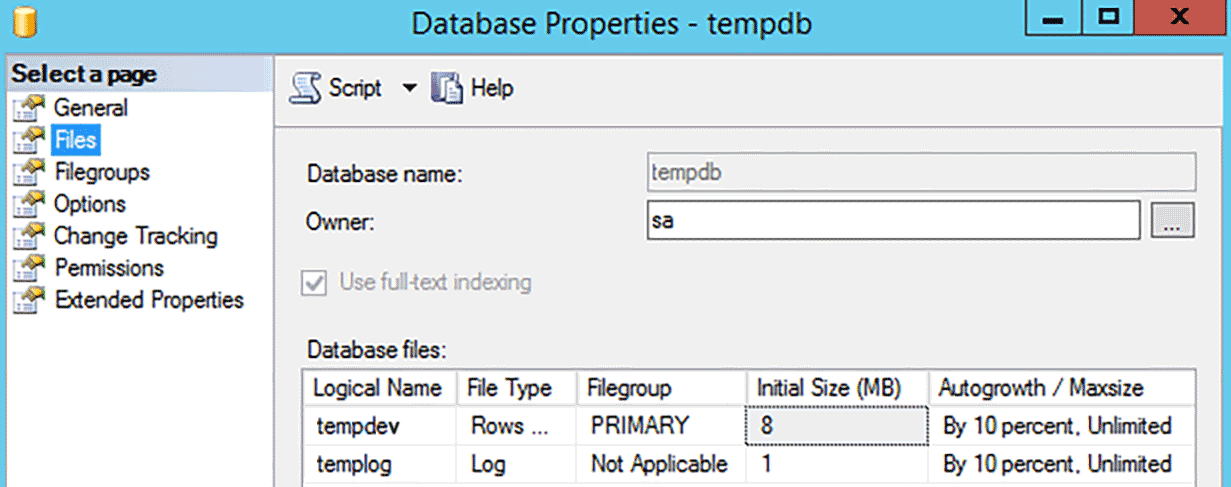Toggle the Use full-text indexing checkbox

[315, 282]
